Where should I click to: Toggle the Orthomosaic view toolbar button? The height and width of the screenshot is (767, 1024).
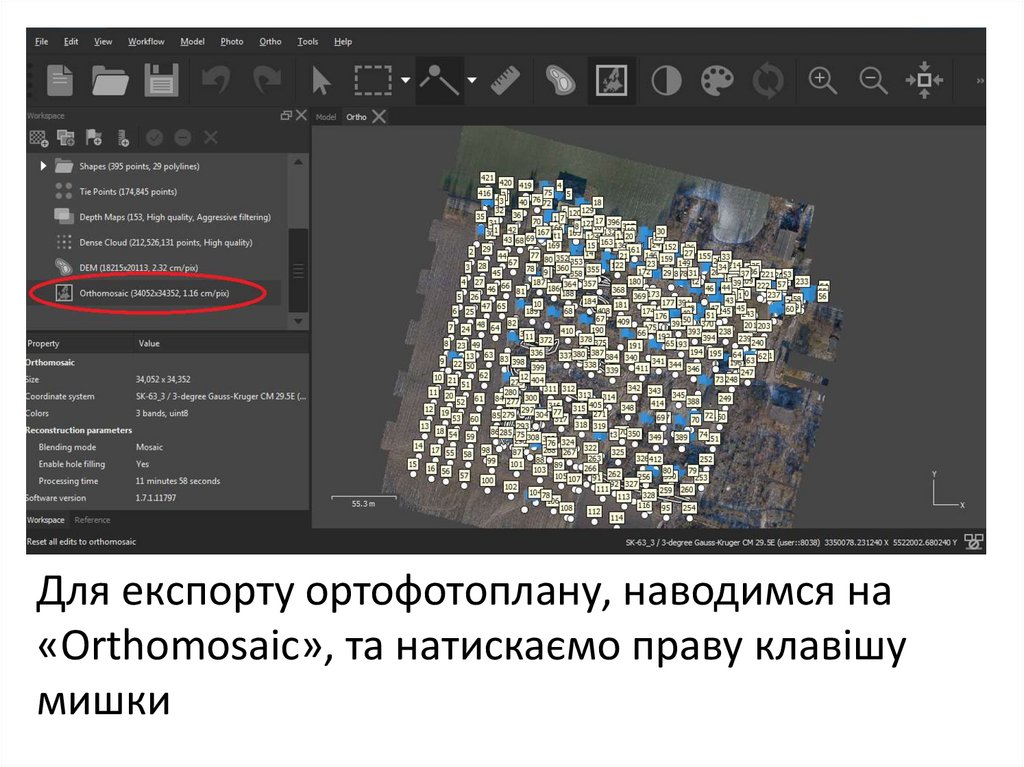(611, 80)
